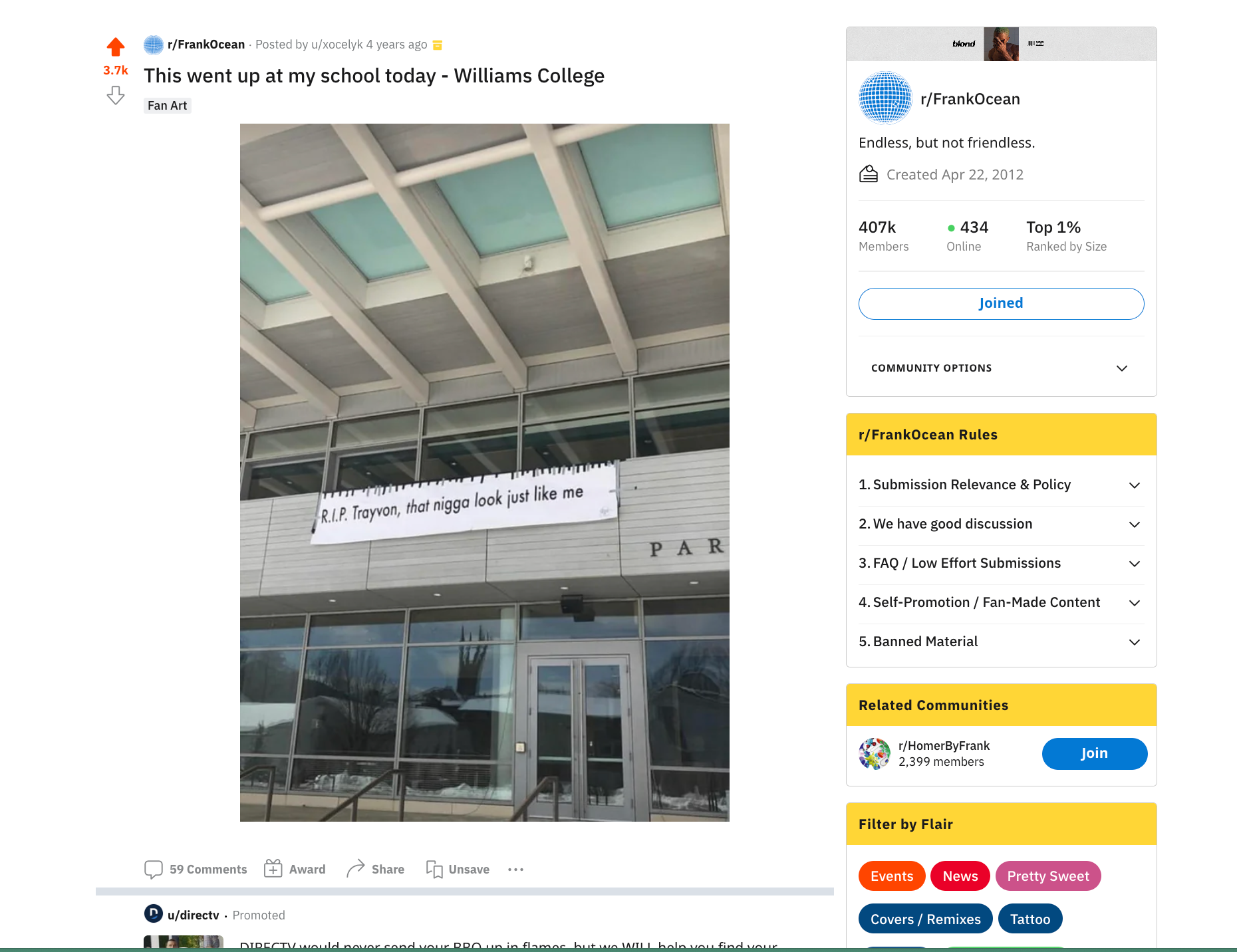Filter posts by the Events flair
Image resolution: width=1237 pixels, height=952 pixels.
[x=892, y=876]
